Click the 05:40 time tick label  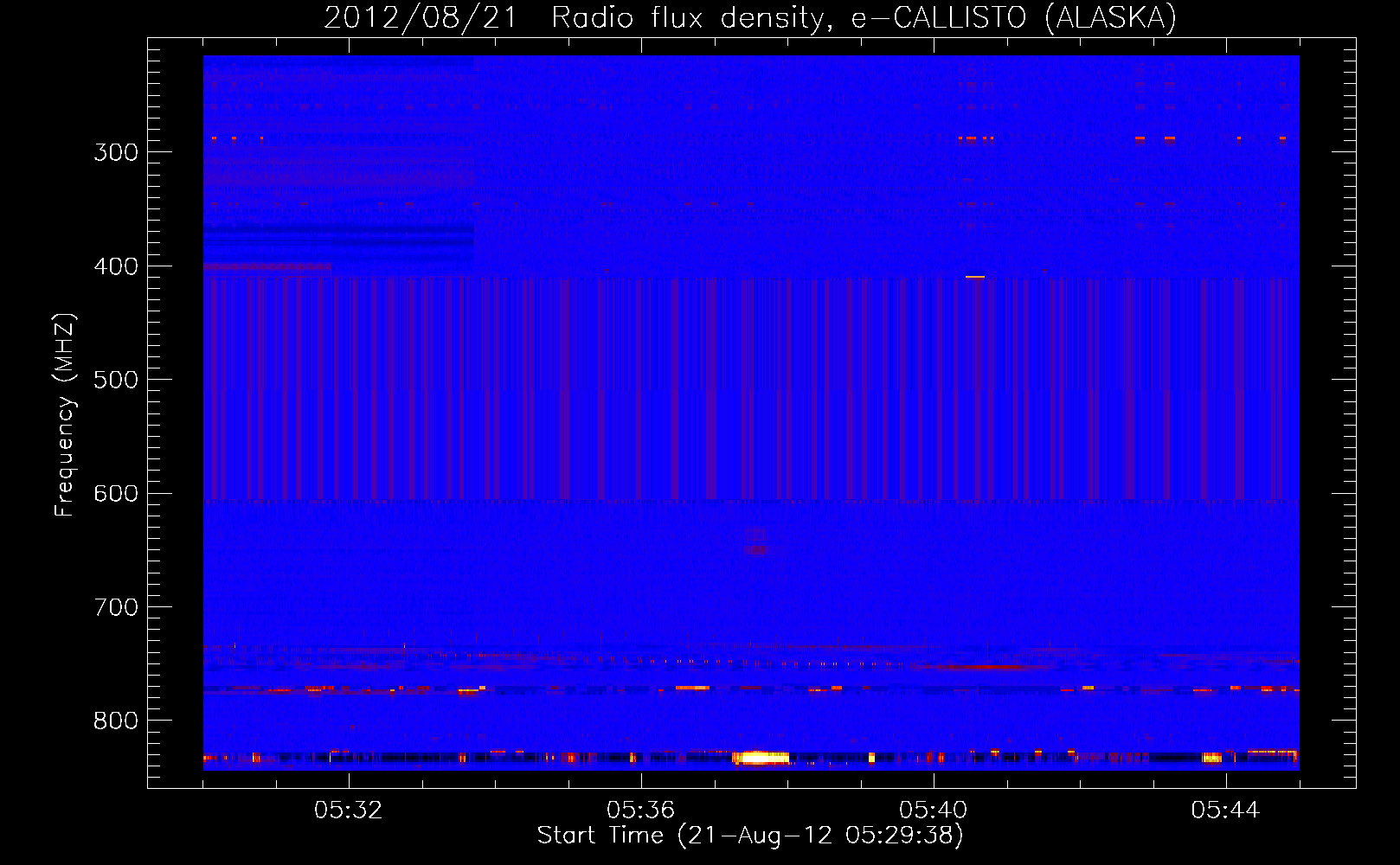click(x=934, y=811)
